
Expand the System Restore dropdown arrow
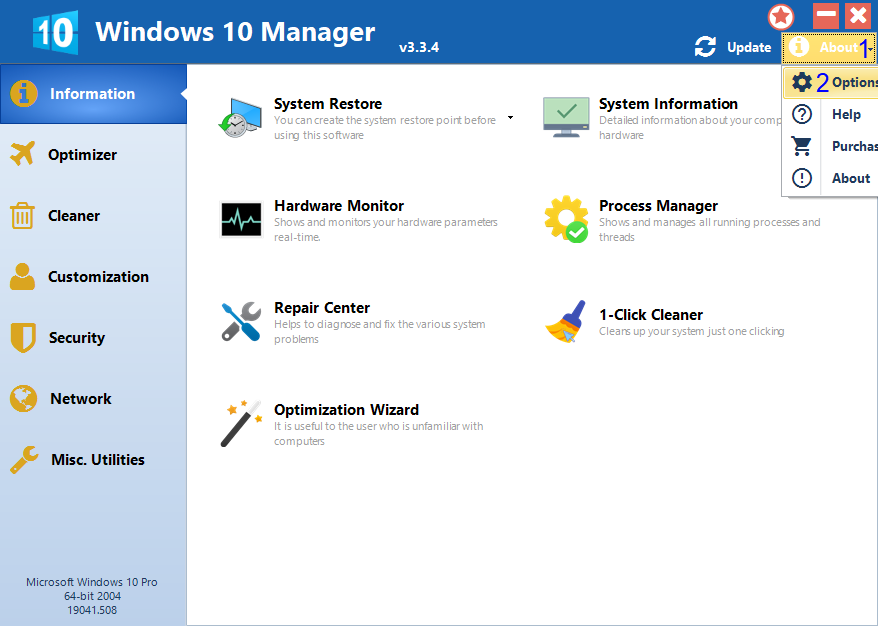510,118
